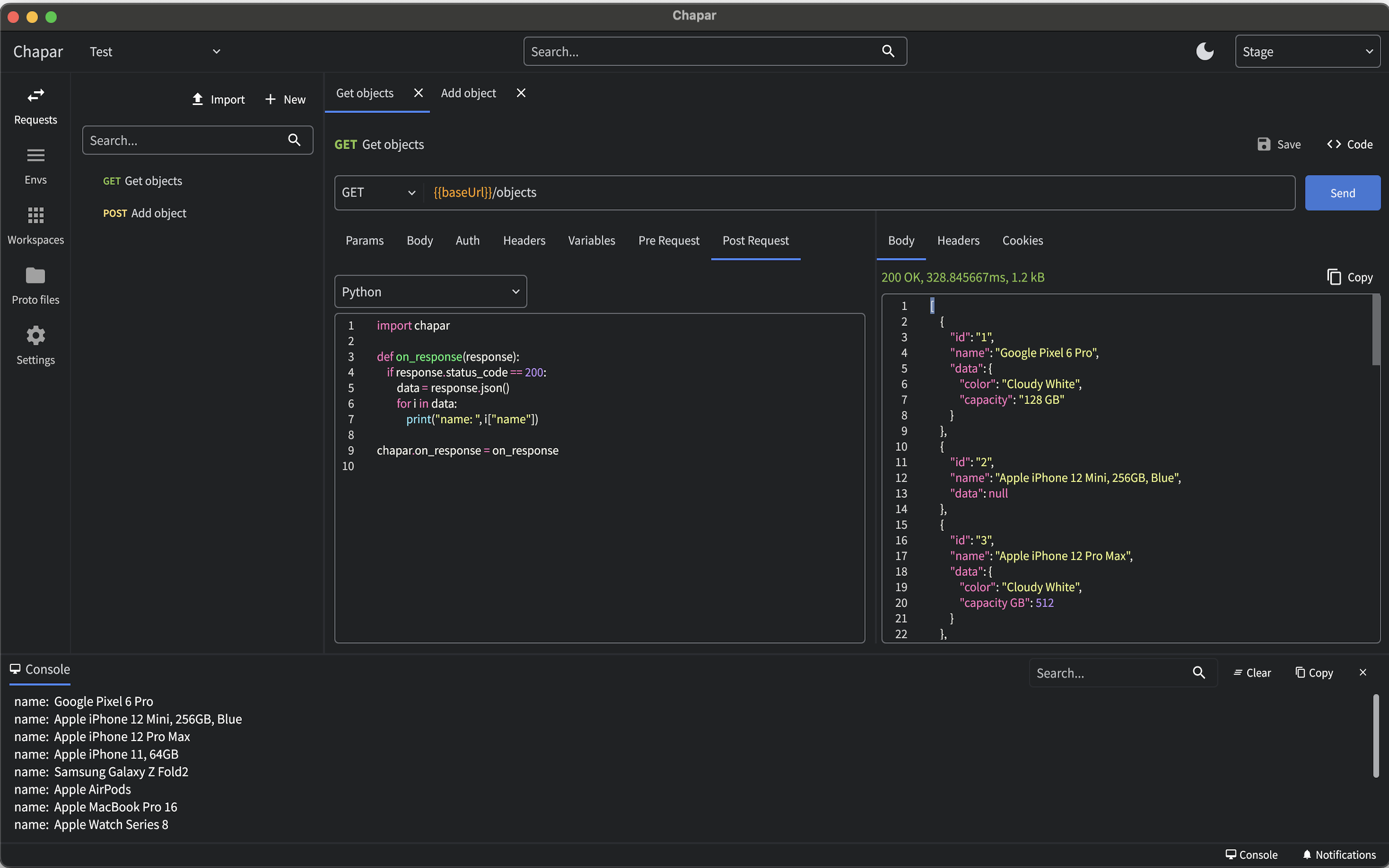1389x868 pixels.
Task: Click console line Apple MacBook Pro 16
Action: tap(96, 807)
